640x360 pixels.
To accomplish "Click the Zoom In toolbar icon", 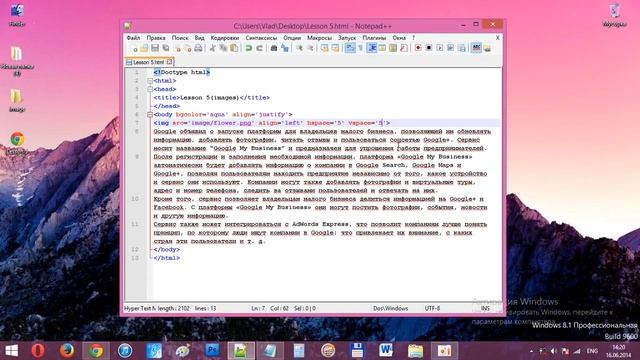I will point(299,48).
